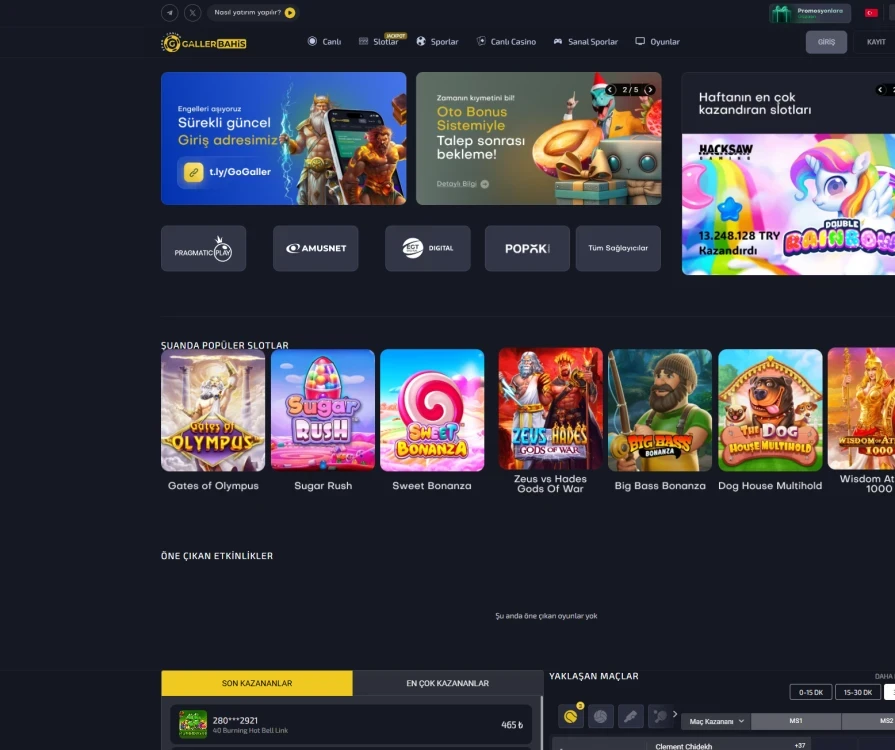Select the EGT Digital provider
The image size is (895, 750).
[428, 248]
